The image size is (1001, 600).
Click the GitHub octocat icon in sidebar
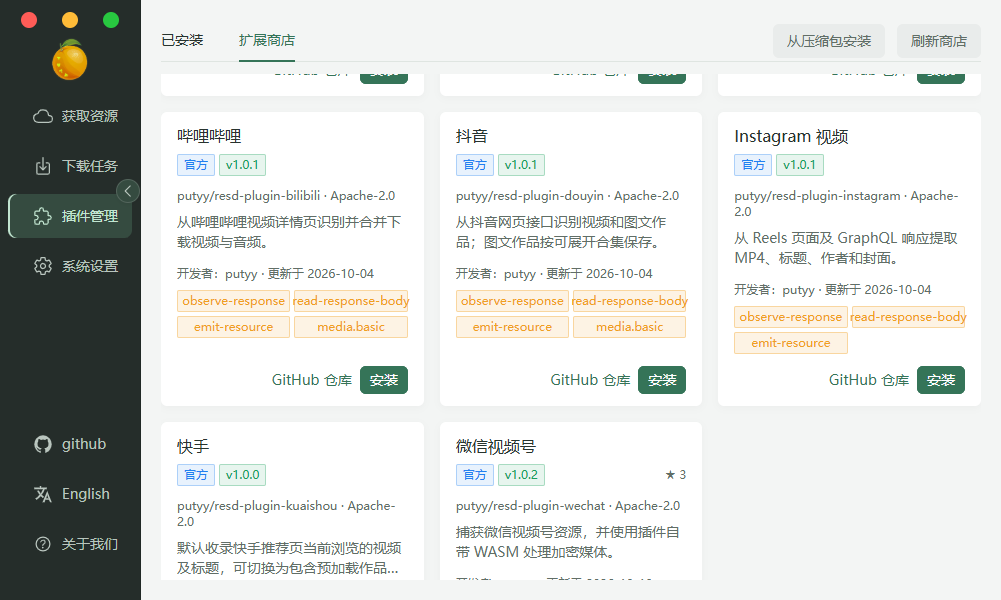[43, 444]
